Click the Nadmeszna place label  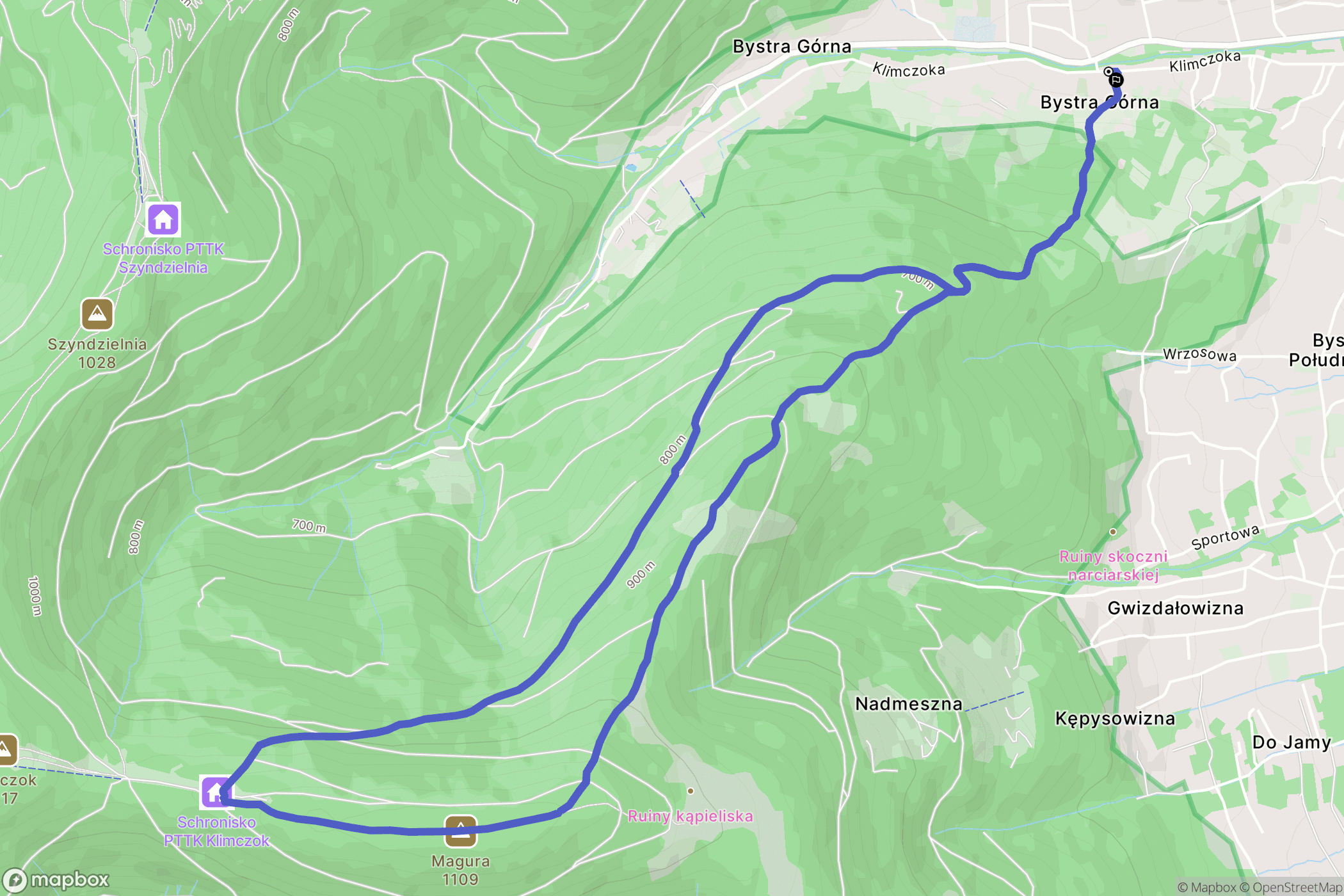[909, 704]
